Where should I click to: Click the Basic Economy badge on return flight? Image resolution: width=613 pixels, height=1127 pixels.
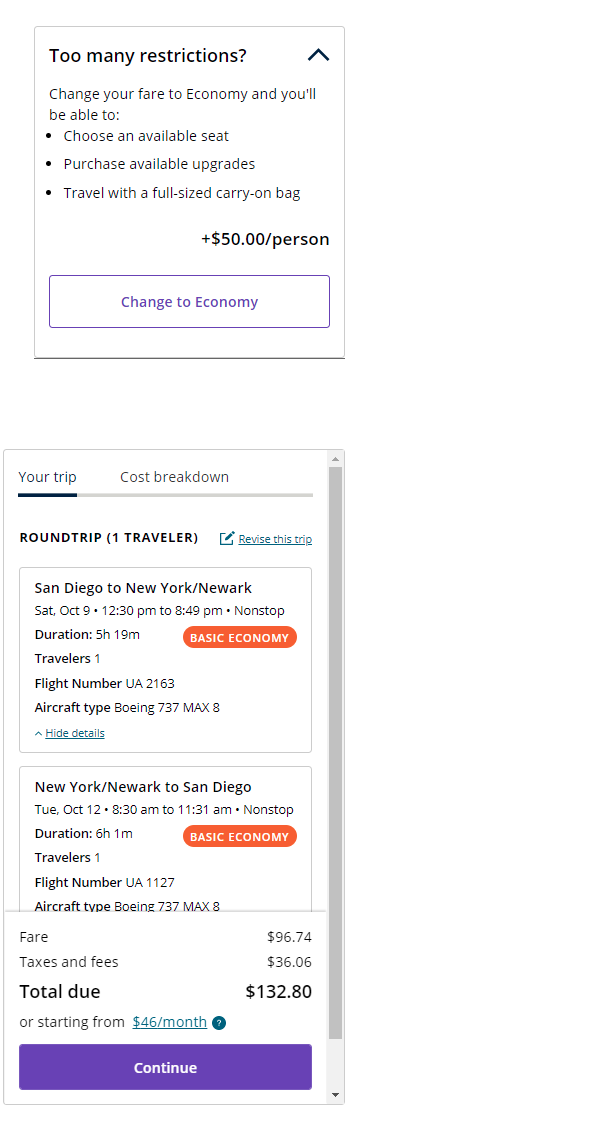click(x=239, y=837)
